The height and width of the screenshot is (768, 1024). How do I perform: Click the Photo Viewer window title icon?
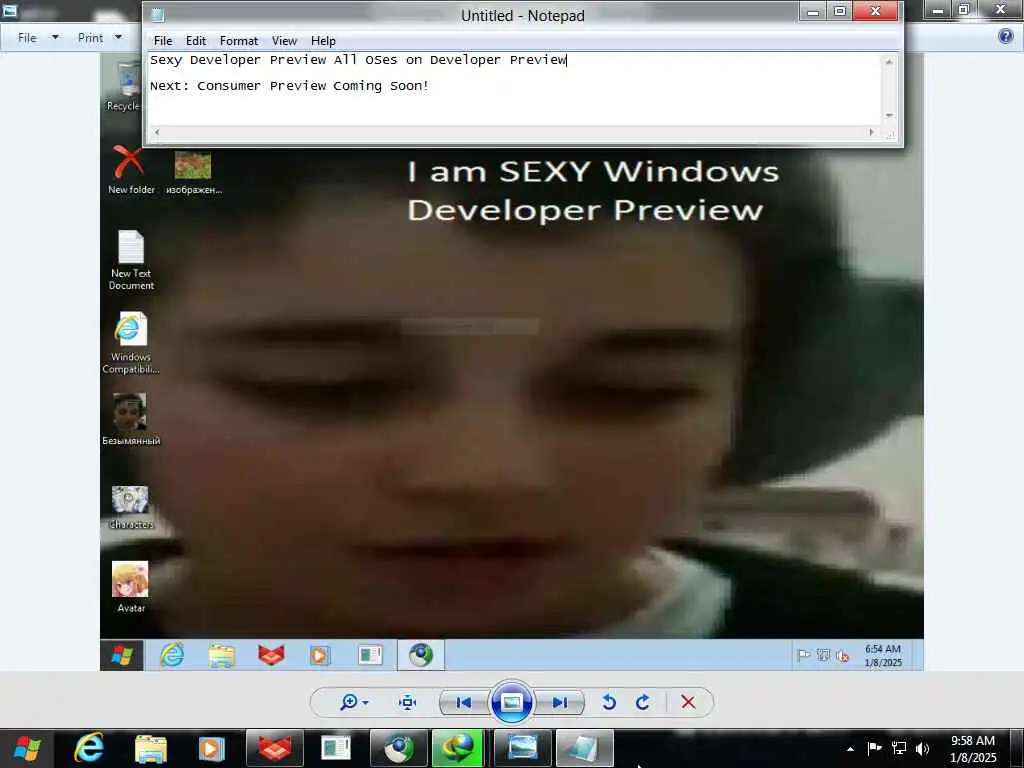tap(10, 10)
